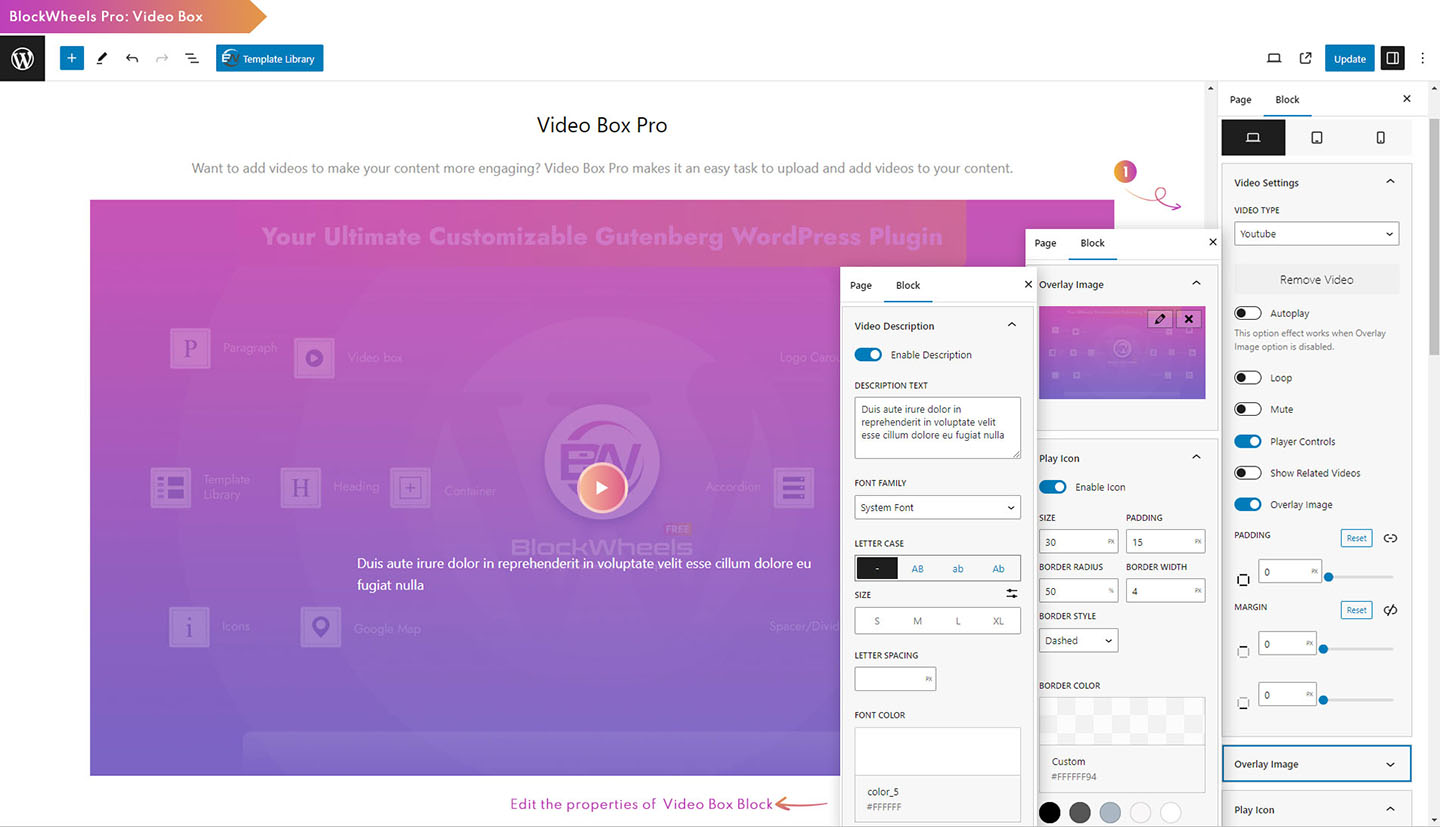Select the tablet device preview icon
Screen dimensions: 1440x827
pos(1316,138)
